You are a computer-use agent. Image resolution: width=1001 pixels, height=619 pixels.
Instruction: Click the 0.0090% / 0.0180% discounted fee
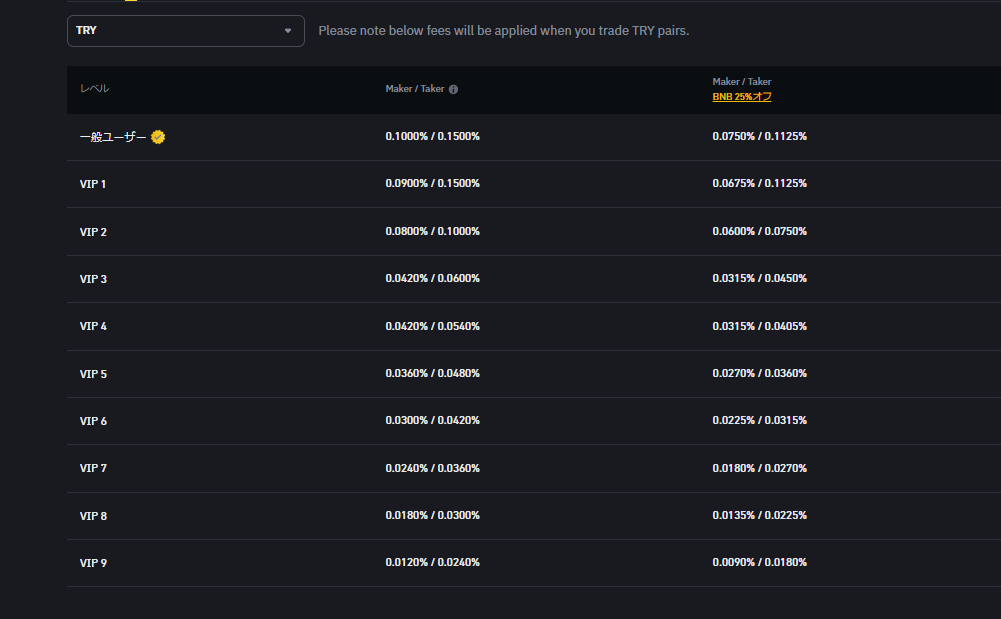point(759,562)
